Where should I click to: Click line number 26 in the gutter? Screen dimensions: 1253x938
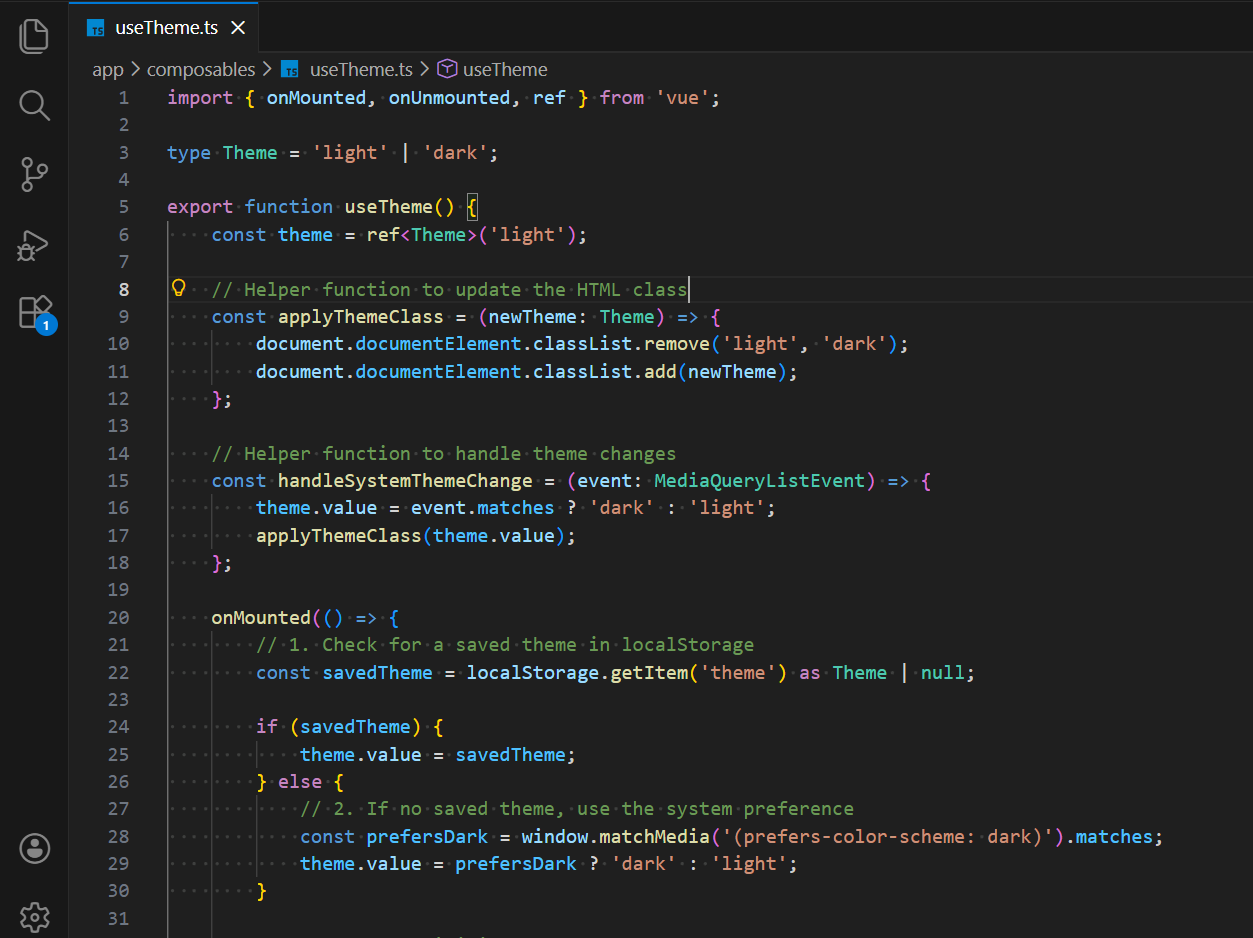(x=118, y=781)
